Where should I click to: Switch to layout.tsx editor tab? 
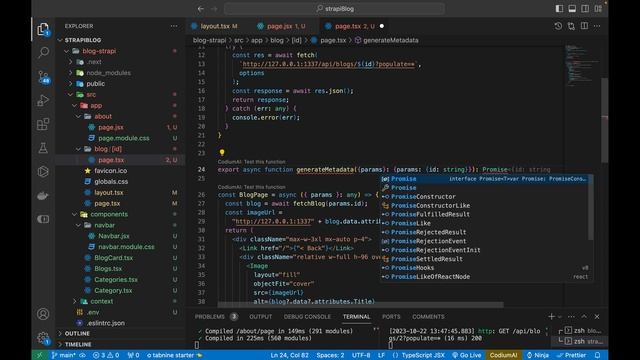215,26
